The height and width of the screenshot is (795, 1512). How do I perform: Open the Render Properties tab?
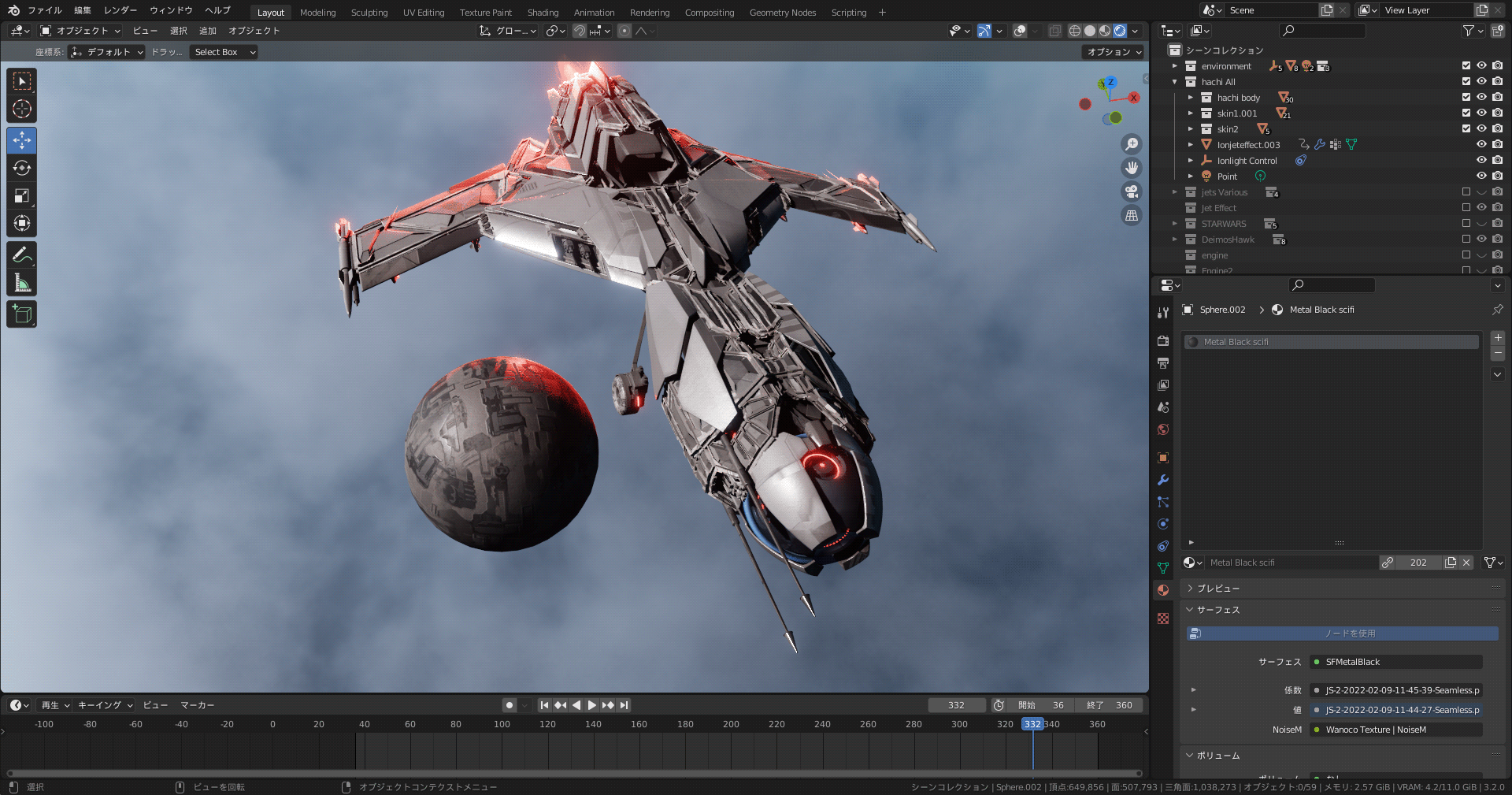pyautogui.click(x=1163, y=341)
